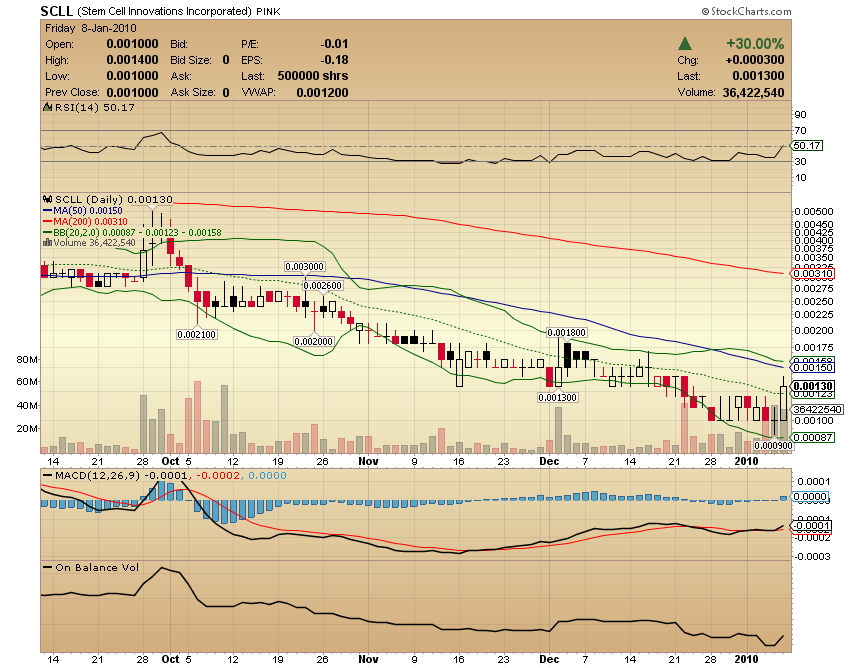Click the volume bars icon in the legend
850x668 pixels.
pyautogui.click(x=48, y=242)
